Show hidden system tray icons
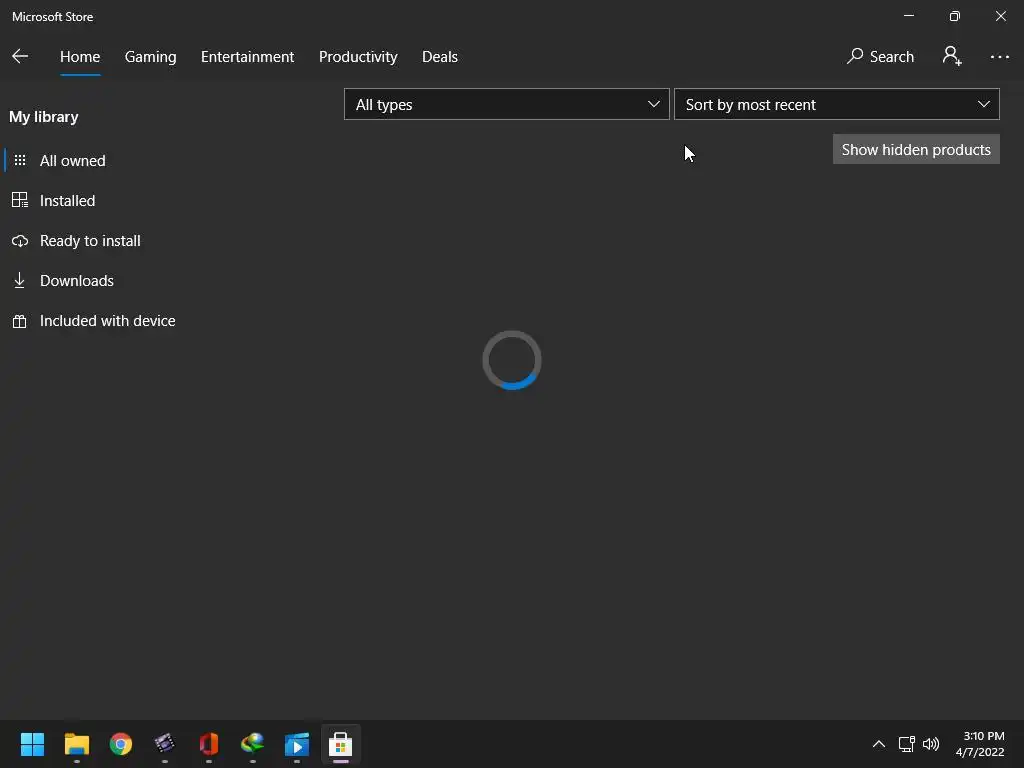Screen dimensions: 1024x768 879,744
